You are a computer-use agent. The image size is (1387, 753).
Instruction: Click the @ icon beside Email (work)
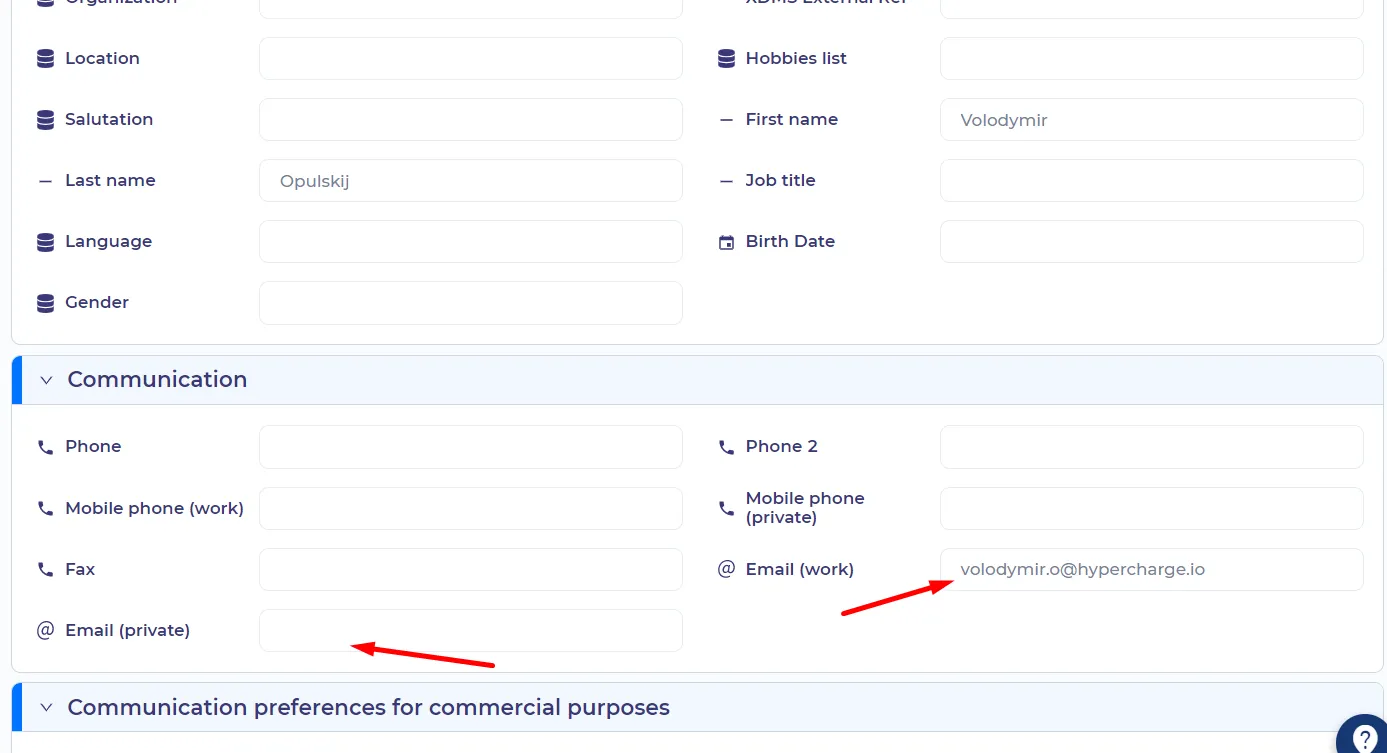726,569
